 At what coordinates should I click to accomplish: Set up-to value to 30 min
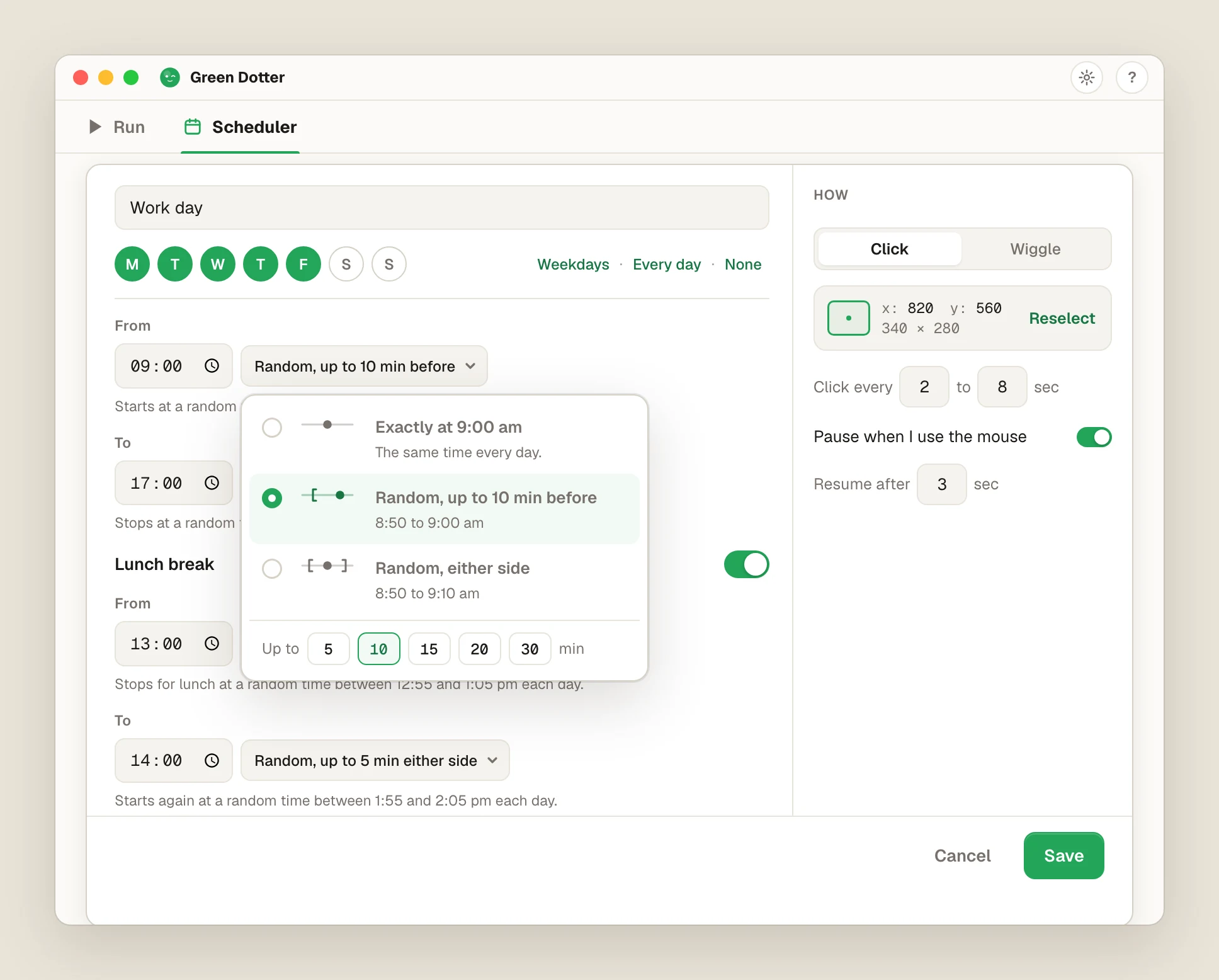tap(530, 649)
